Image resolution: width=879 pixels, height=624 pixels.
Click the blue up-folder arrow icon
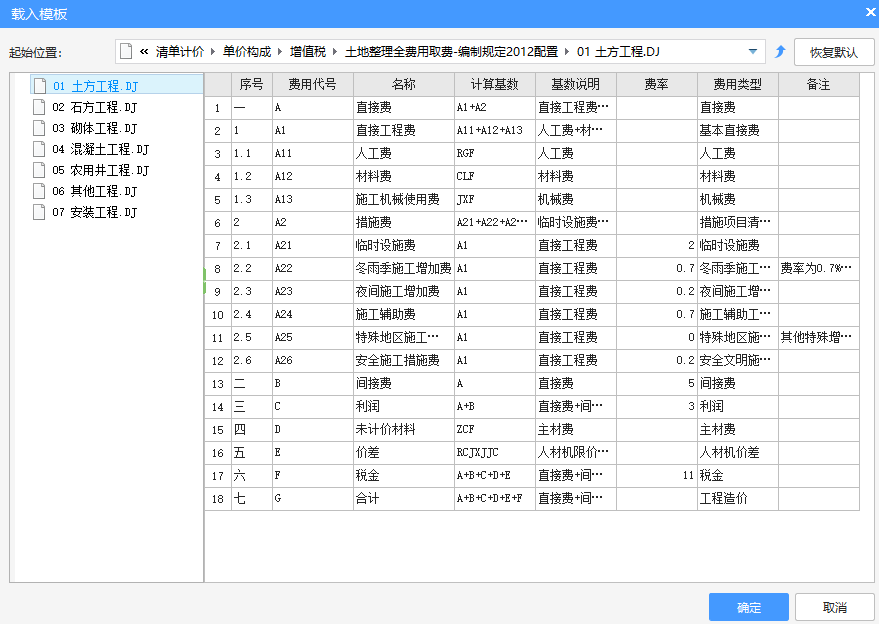point(780,52)
